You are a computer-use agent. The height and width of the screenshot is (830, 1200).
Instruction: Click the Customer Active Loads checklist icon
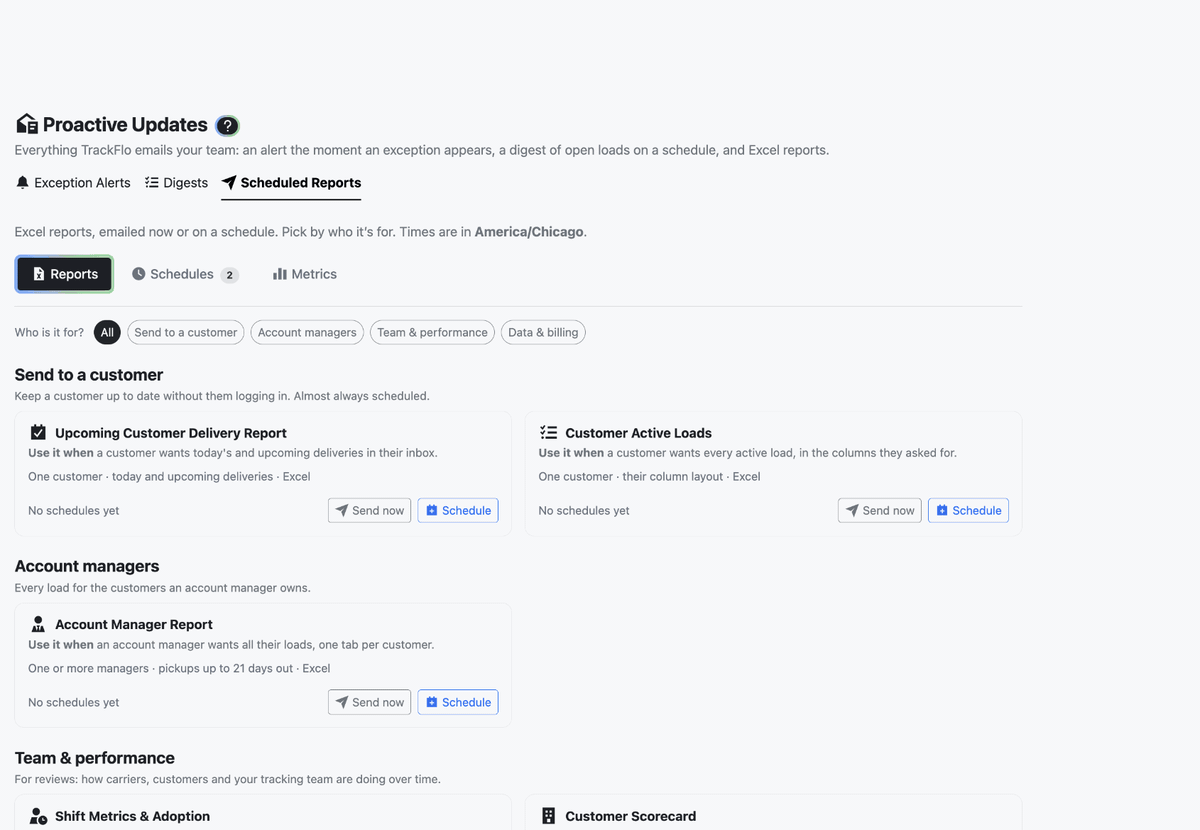[548, 433]
